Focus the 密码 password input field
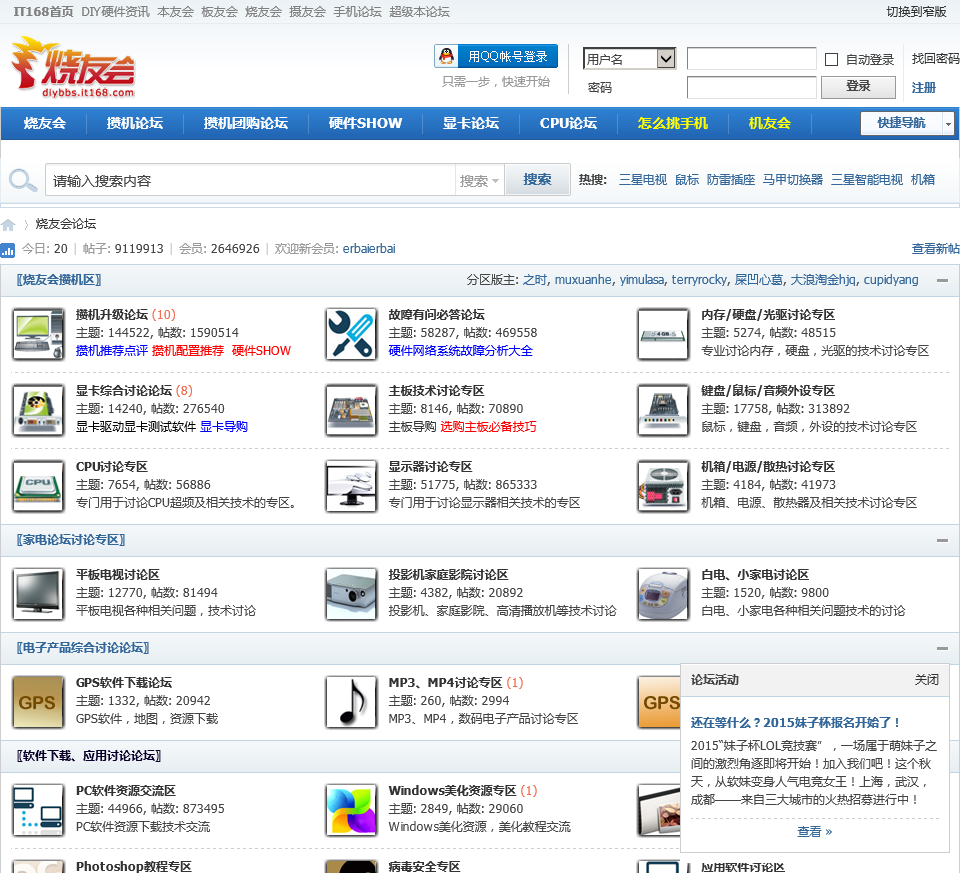 [752, 87]
